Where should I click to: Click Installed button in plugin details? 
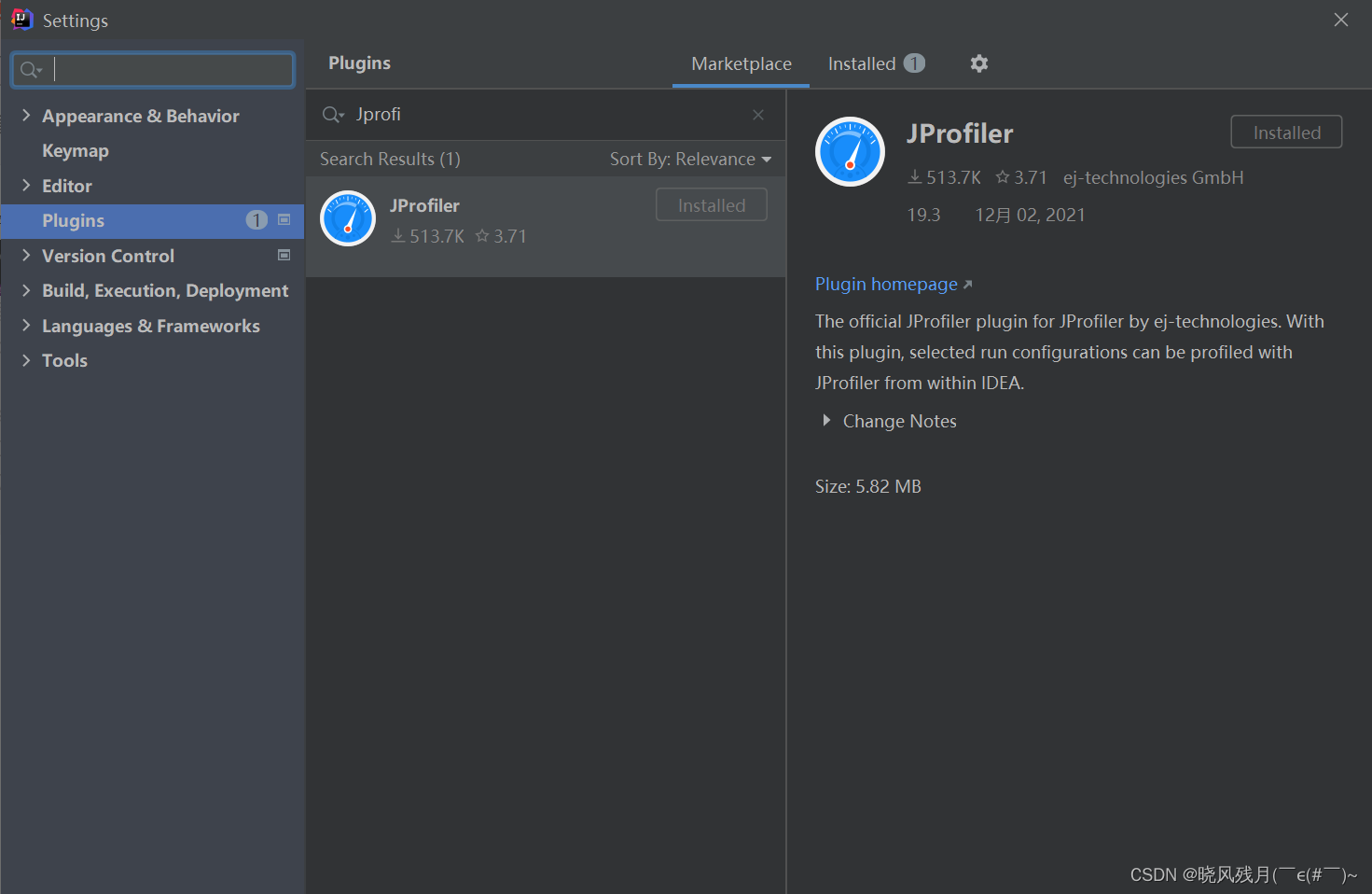pos(1286,132)
